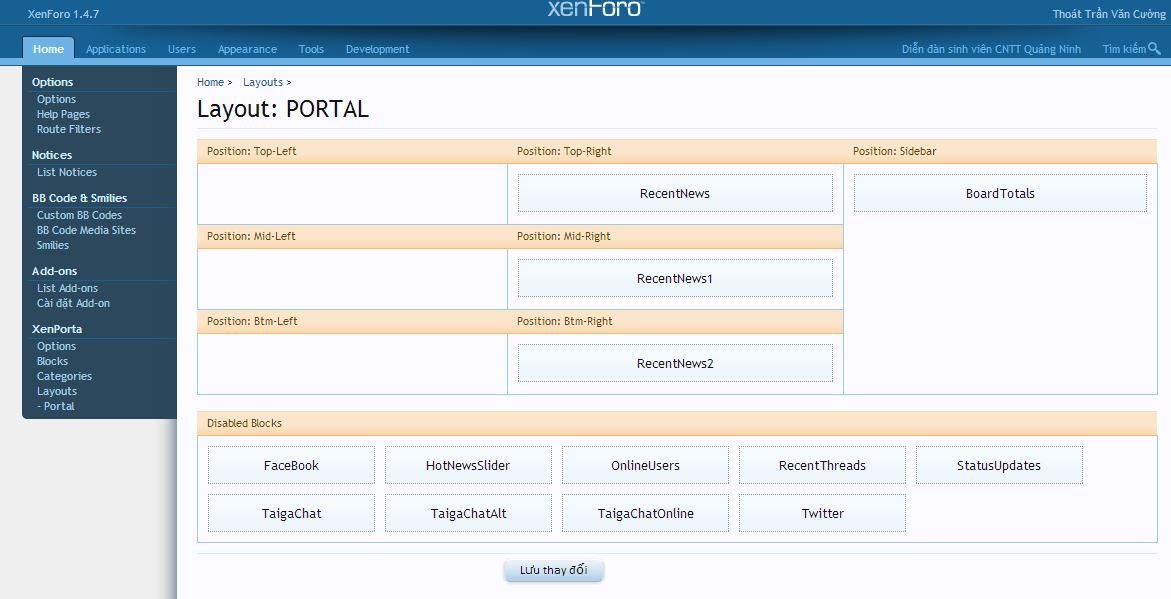Click the xenForo logo
The height and width of the screenshot is (599, 1171).
point(596,9)
